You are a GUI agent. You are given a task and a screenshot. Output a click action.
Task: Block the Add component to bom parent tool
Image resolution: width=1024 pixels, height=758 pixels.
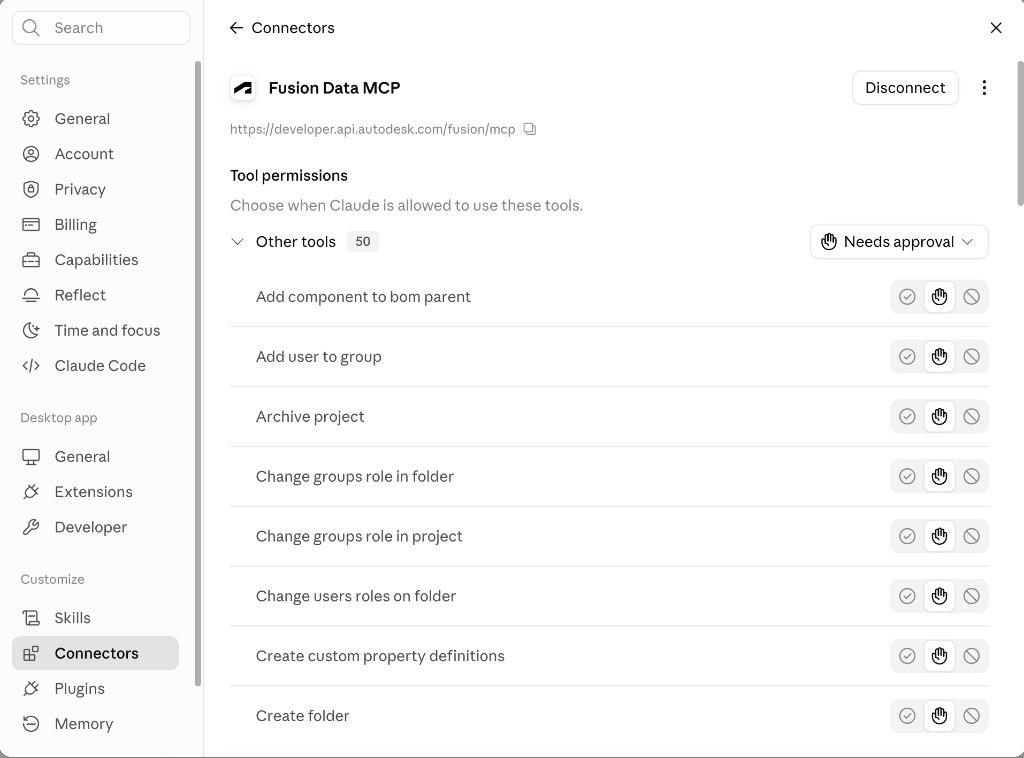(x=971, y=296)
